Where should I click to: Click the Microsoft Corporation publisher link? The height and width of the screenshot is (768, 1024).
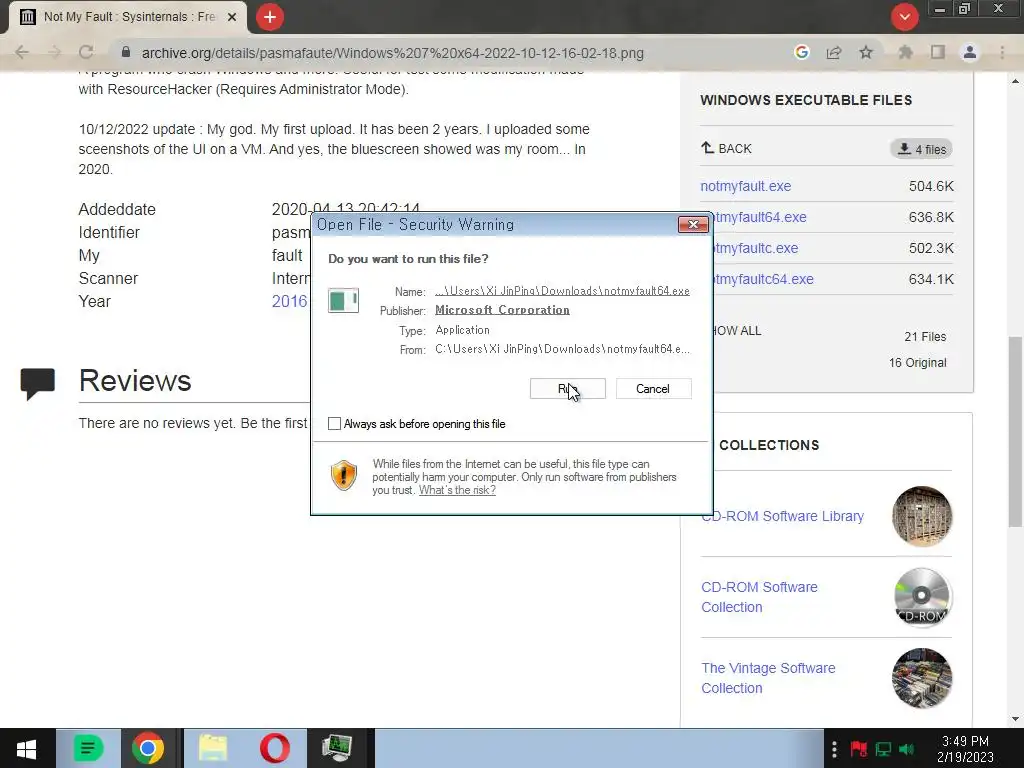tap(502, 310)
